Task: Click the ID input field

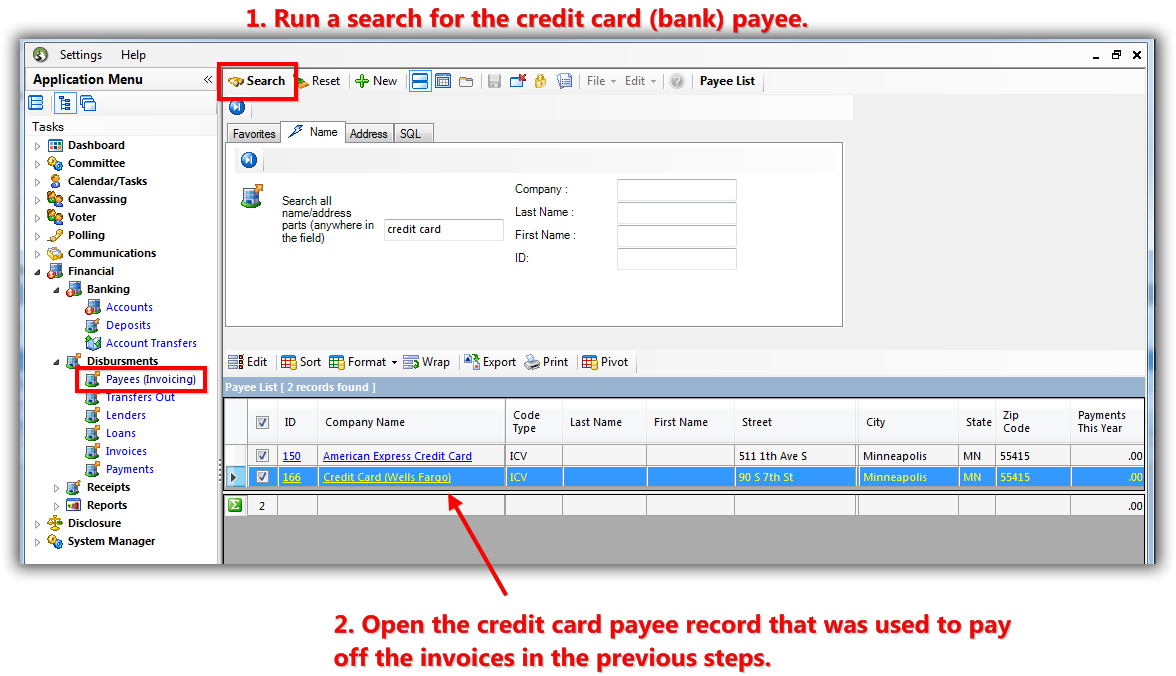Action: pyautogui.click(x=676, y=259)
